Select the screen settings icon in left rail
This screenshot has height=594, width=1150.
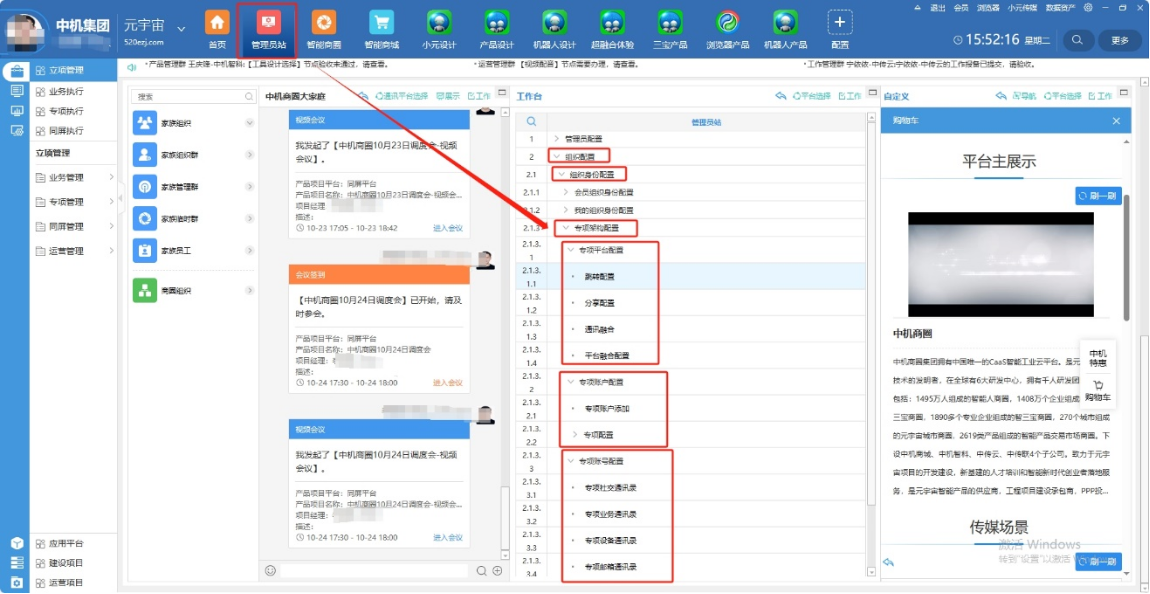coord(17,131)
